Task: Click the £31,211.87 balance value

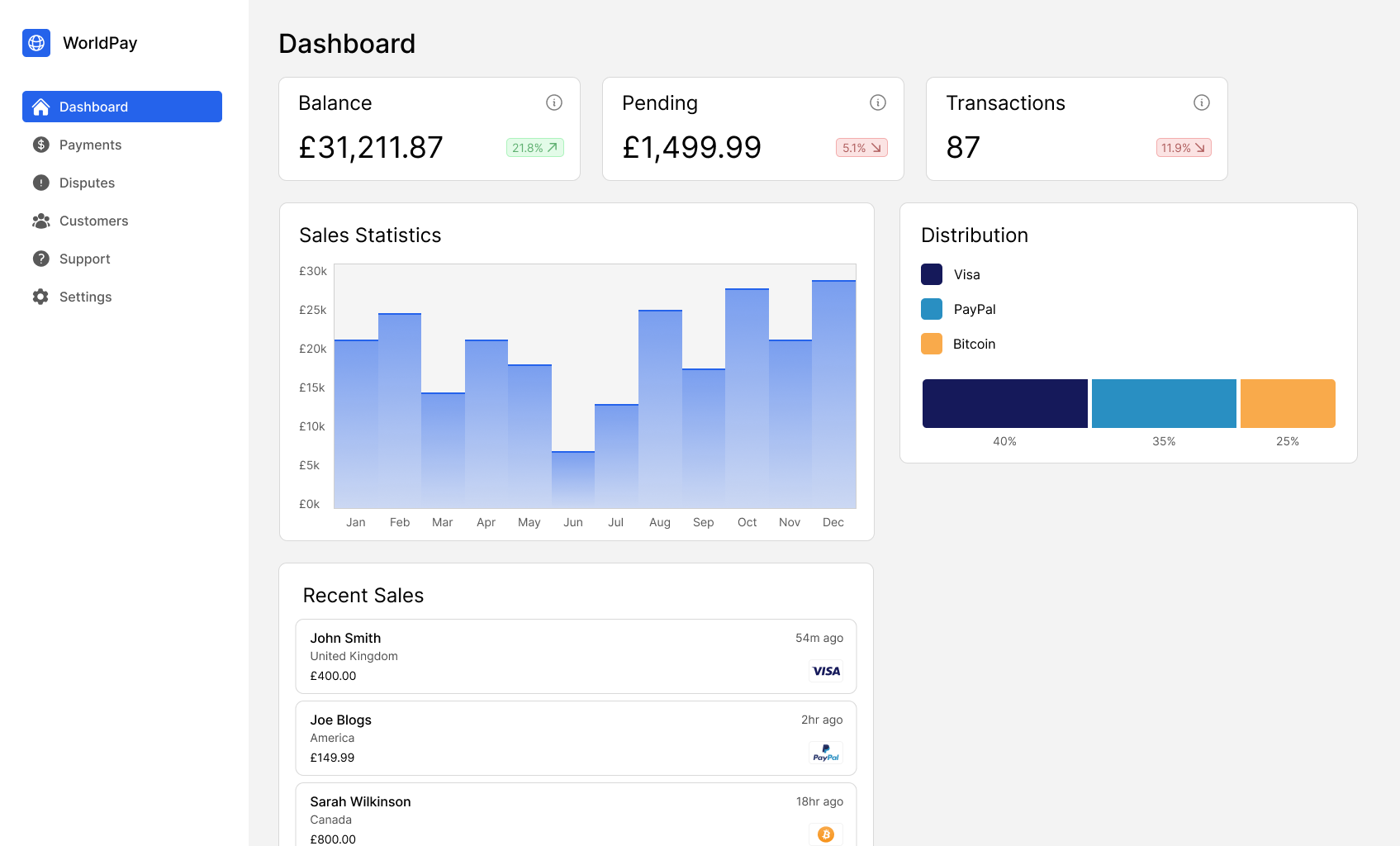Action: coord(371,147)
